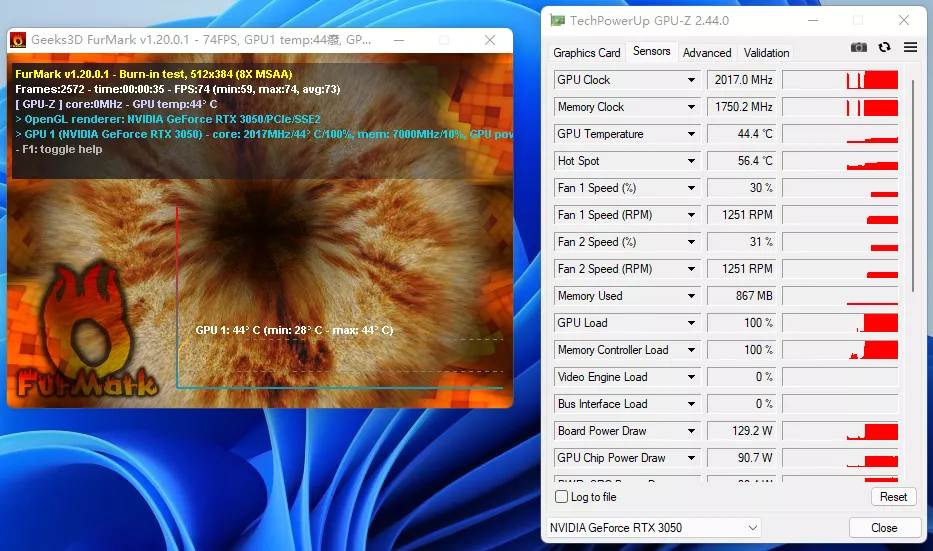Click the 56.4 °C Hot Spot value
This screenshot has width=933, height=551.
point(741,161)
